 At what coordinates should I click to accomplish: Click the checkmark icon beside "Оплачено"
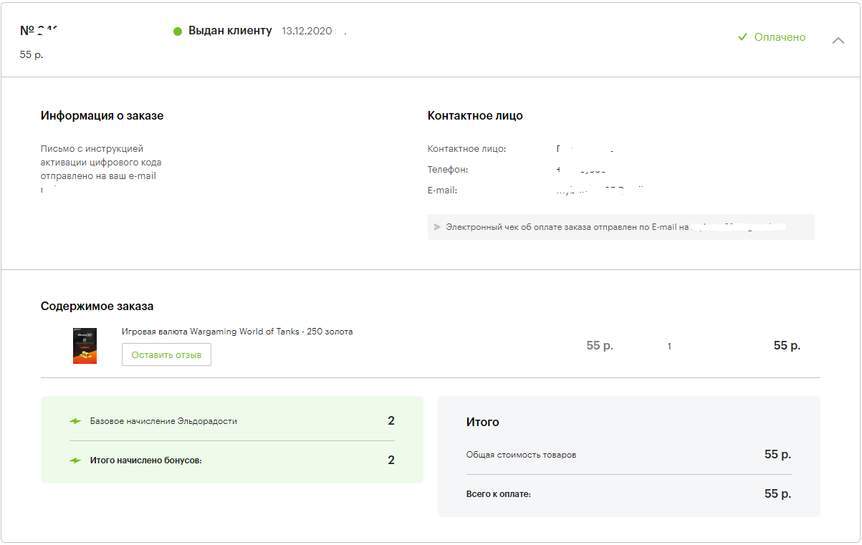point(742,37)
